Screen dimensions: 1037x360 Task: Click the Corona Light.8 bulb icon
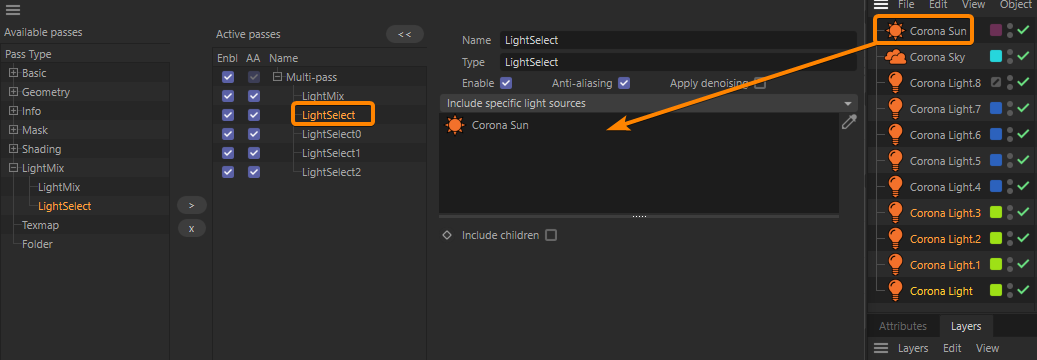[895, 83]
